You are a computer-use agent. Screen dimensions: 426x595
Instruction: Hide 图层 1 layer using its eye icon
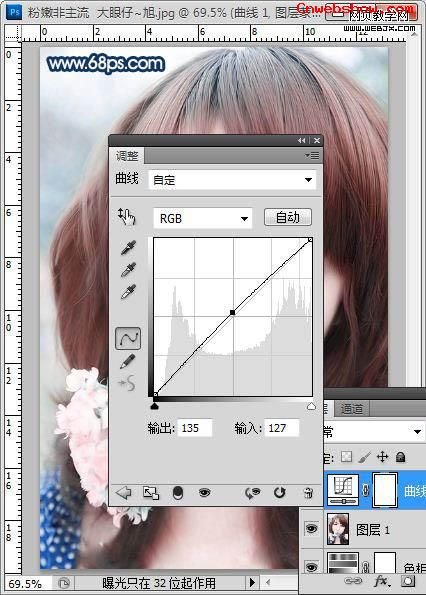point(311,529)
